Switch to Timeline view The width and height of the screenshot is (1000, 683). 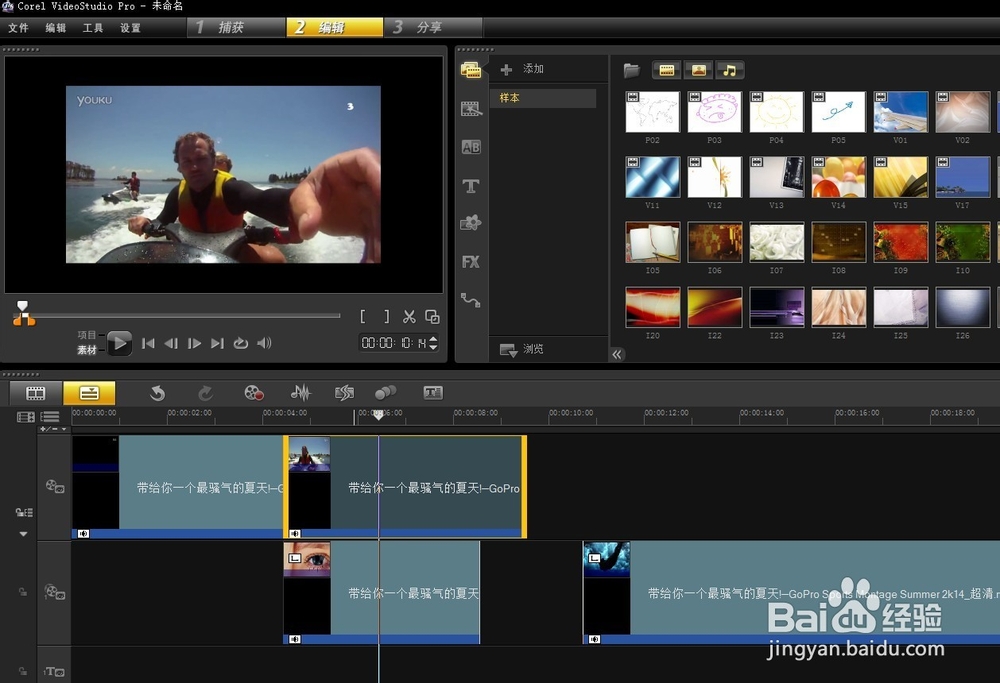tap(89, 393)
